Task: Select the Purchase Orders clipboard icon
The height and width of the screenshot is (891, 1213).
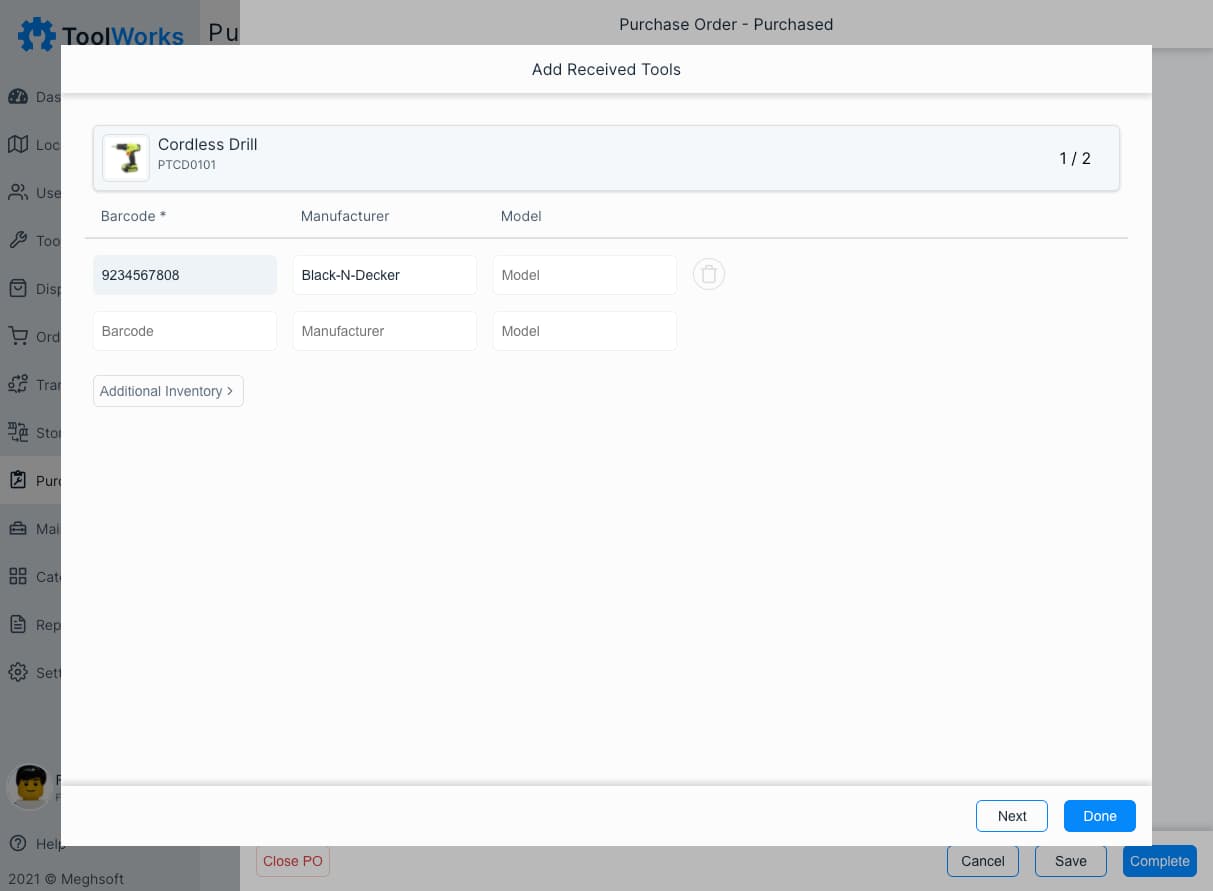Action: 18,480
